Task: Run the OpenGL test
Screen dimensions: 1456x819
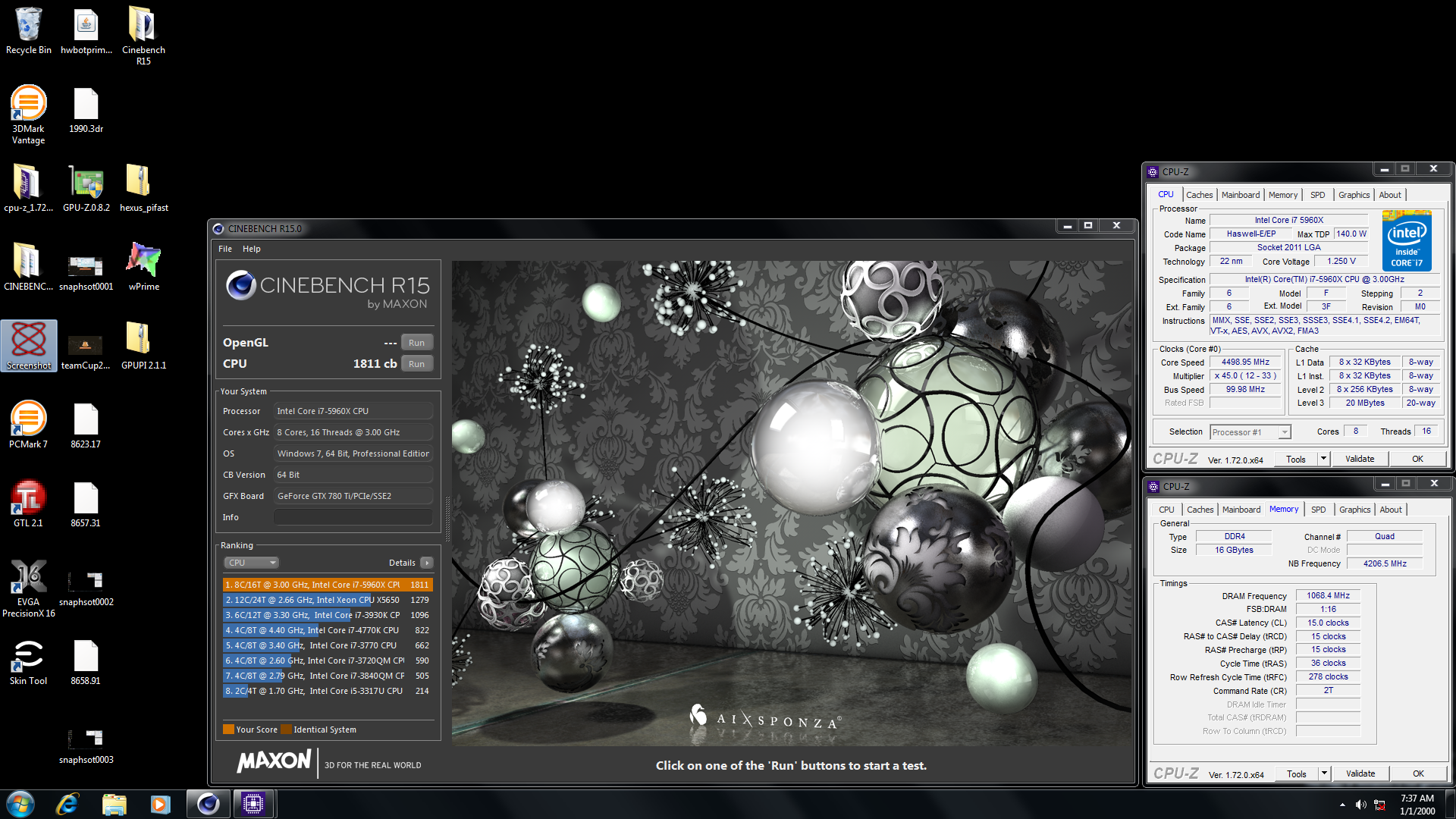Action: click(416, 343)
